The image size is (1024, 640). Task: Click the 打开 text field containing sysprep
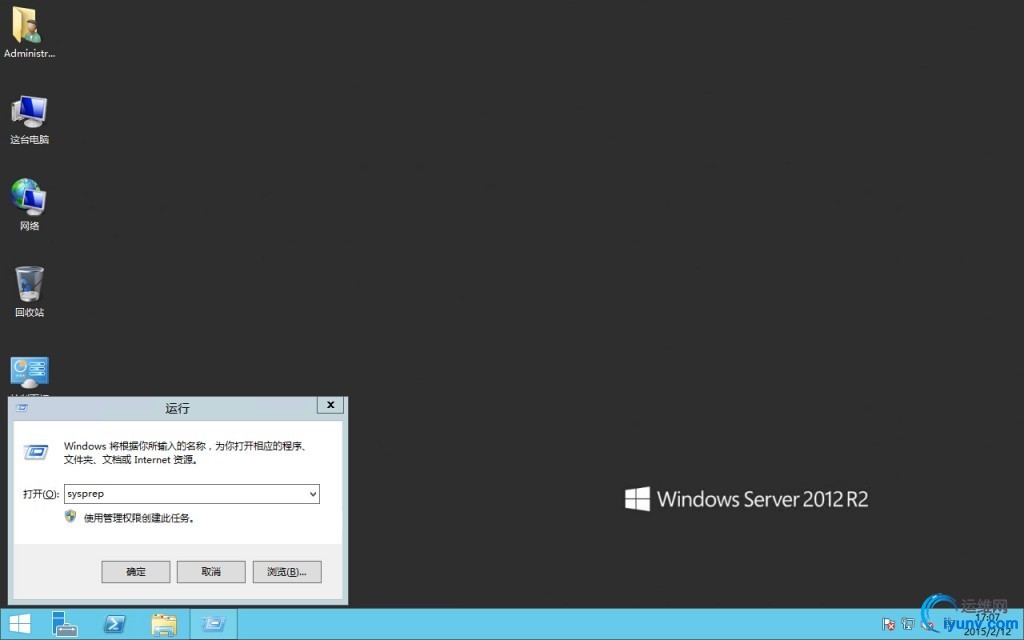pos(185,494)
